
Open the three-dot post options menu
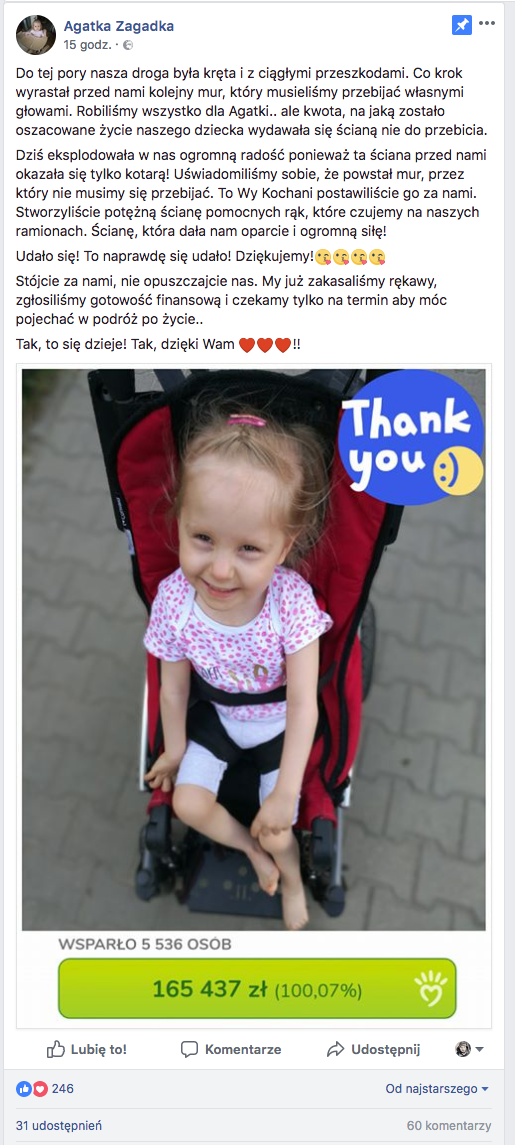coord(487,24)
